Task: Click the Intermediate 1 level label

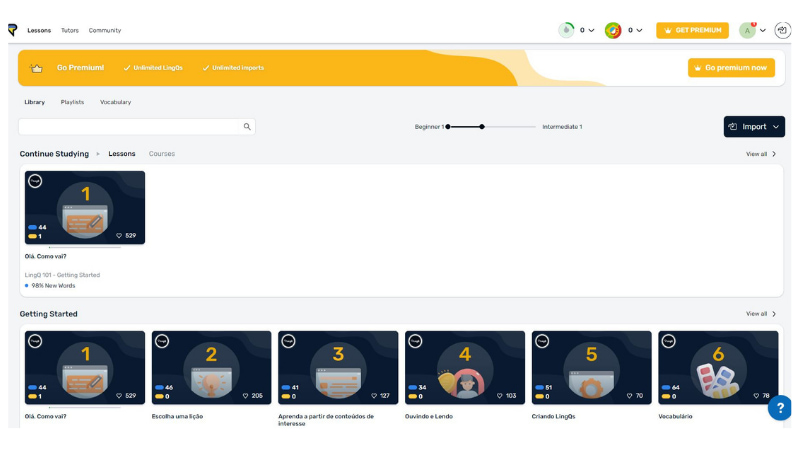Action: pyautogui.click(x=562, y=127)
